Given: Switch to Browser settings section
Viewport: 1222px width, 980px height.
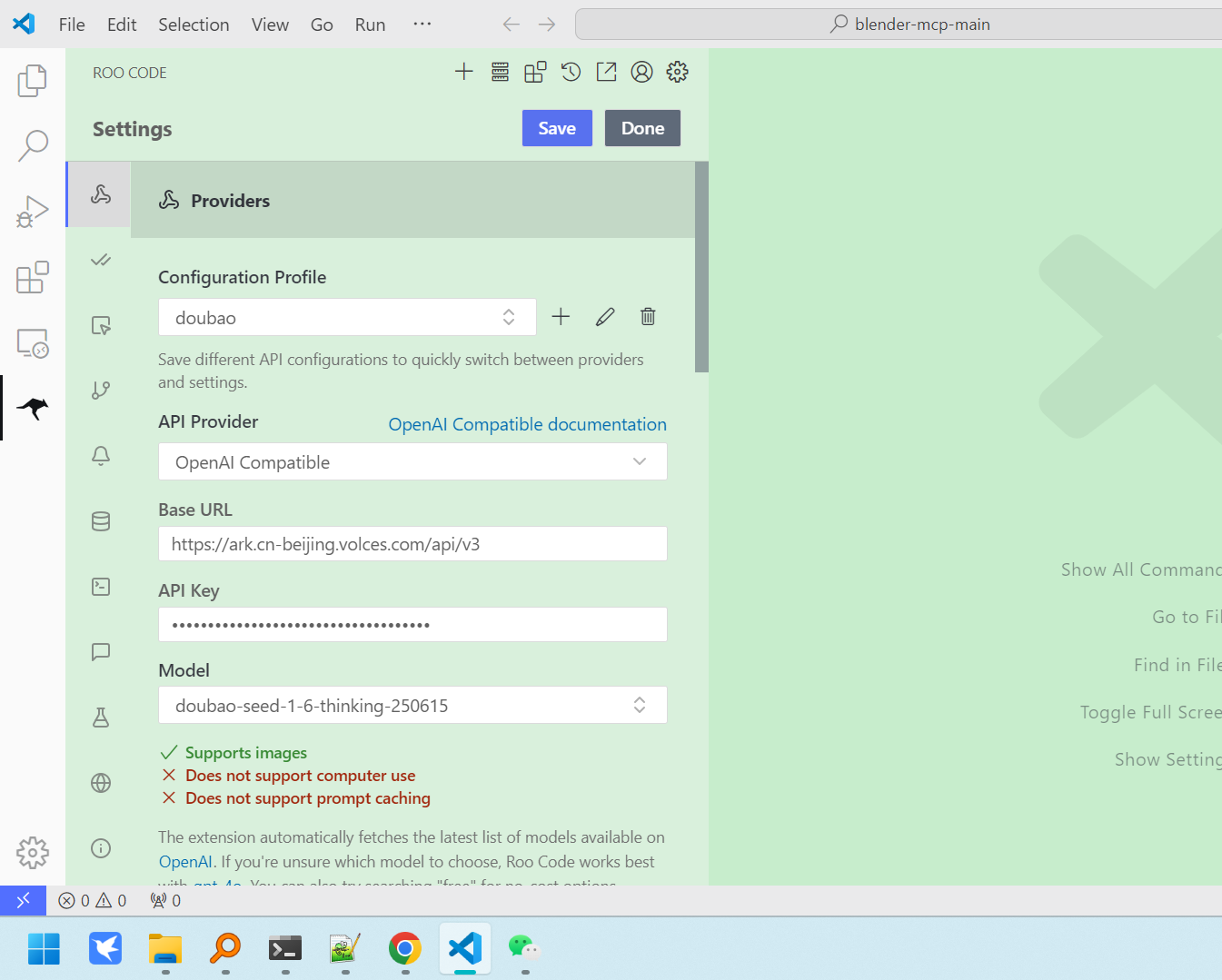Looking at the screenshot, I should point(101,325).
